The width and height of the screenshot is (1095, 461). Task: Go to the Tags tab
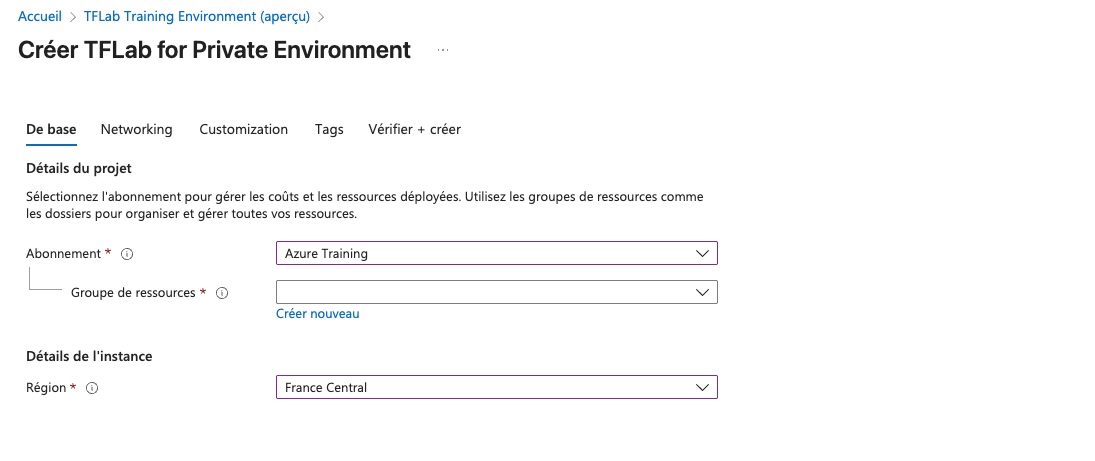tap(329, 130)
